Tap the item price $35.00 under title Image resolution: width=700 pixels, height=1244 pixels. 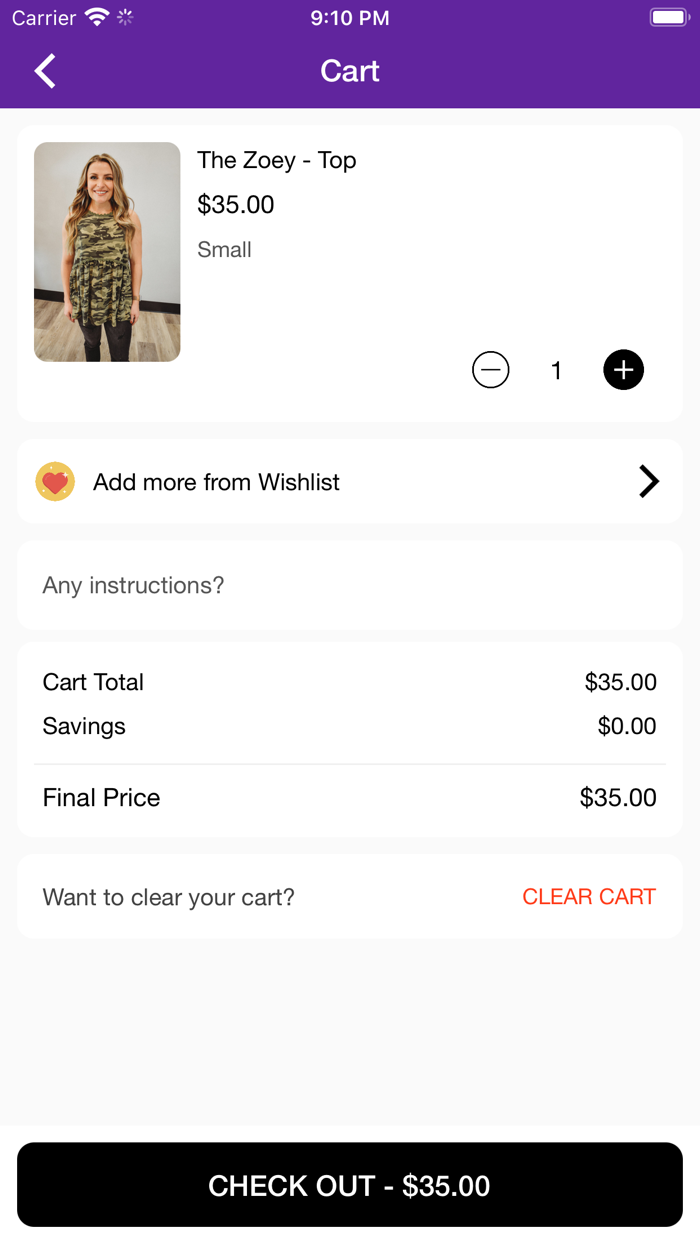[x=235, y=205]
